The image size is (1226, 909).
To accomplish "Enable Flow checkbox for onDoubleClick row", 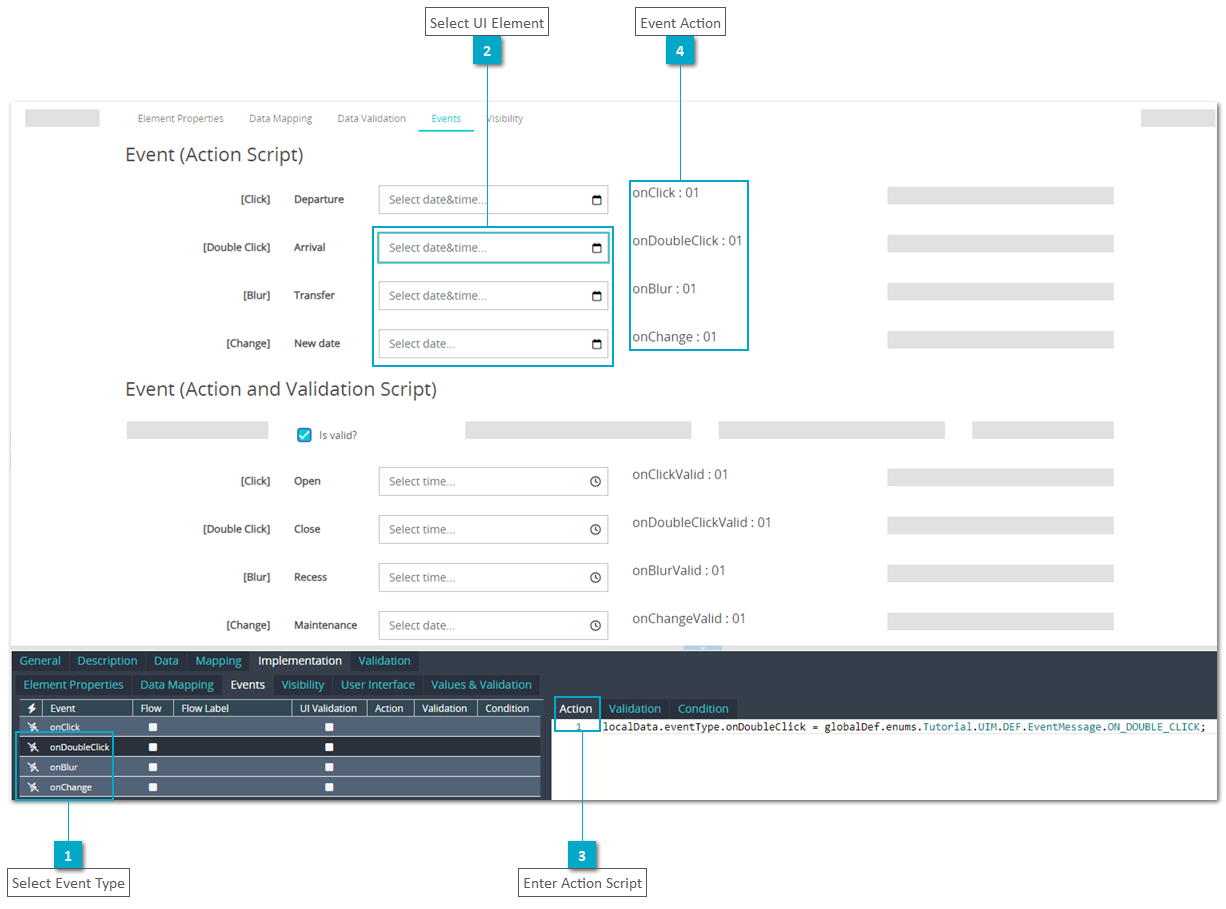I will (153, 747).
